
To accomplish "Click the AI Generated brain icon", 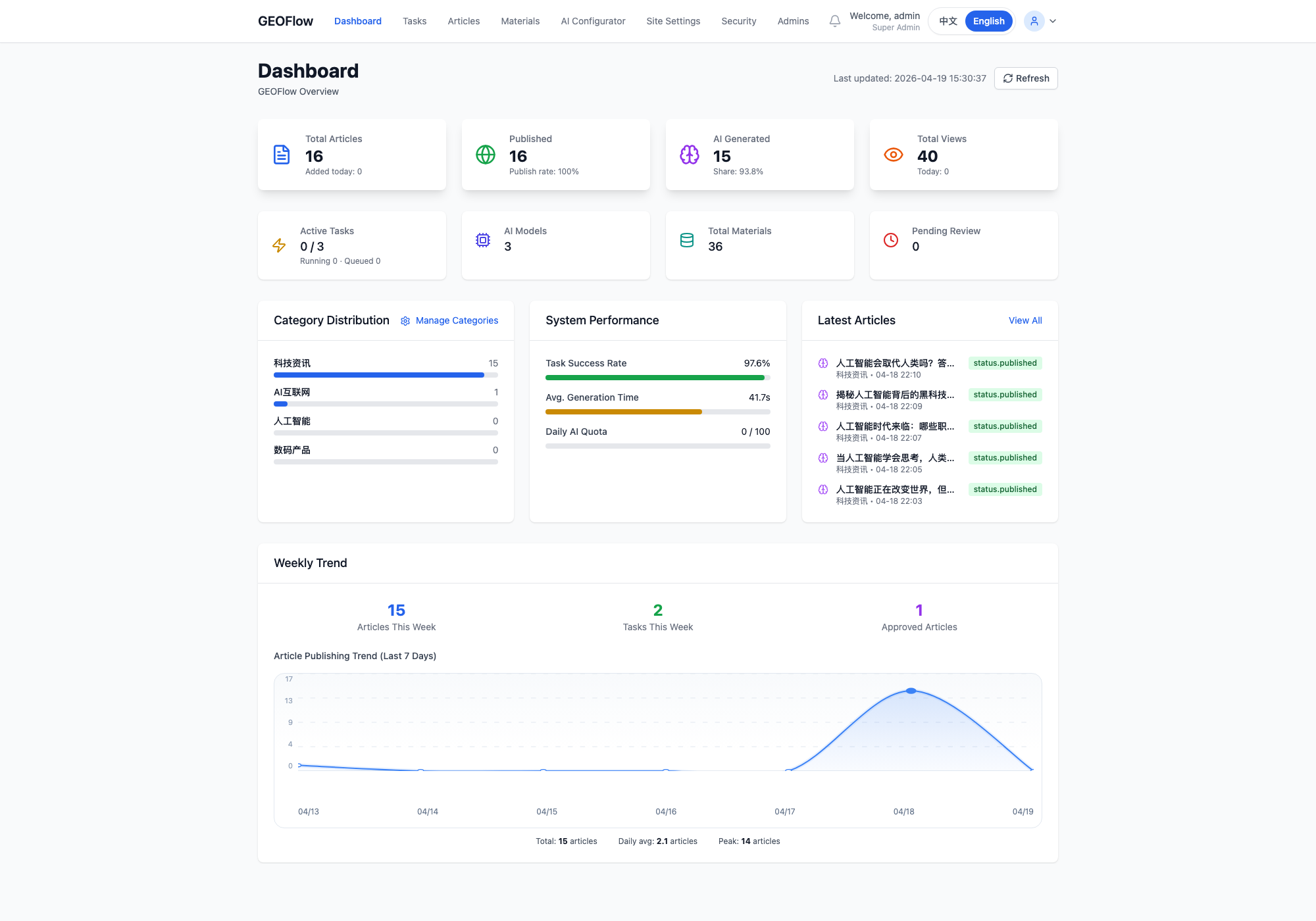I will click(x=690, y=155).
